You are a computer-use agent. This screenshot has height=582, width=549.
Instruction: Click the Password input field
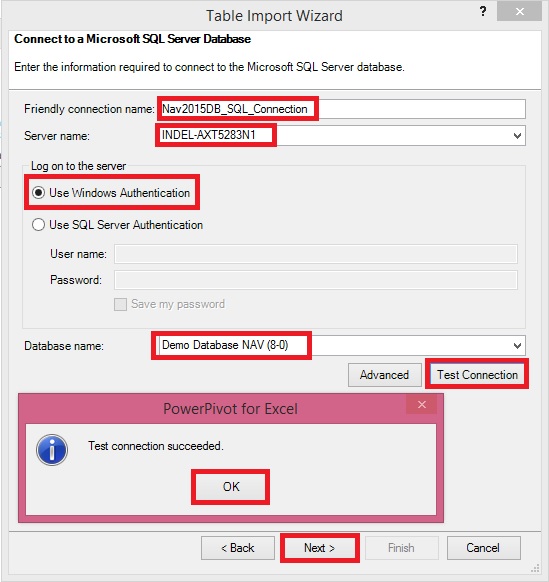[316, 280]
